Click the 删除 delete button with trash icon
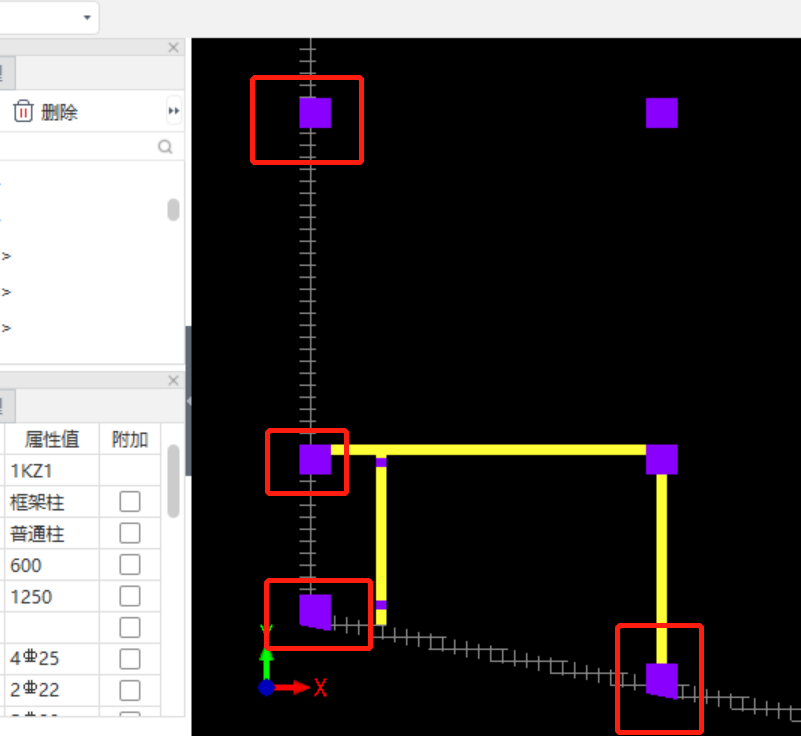This screenshot has height=736, width=801. click(x=45, y=112)
